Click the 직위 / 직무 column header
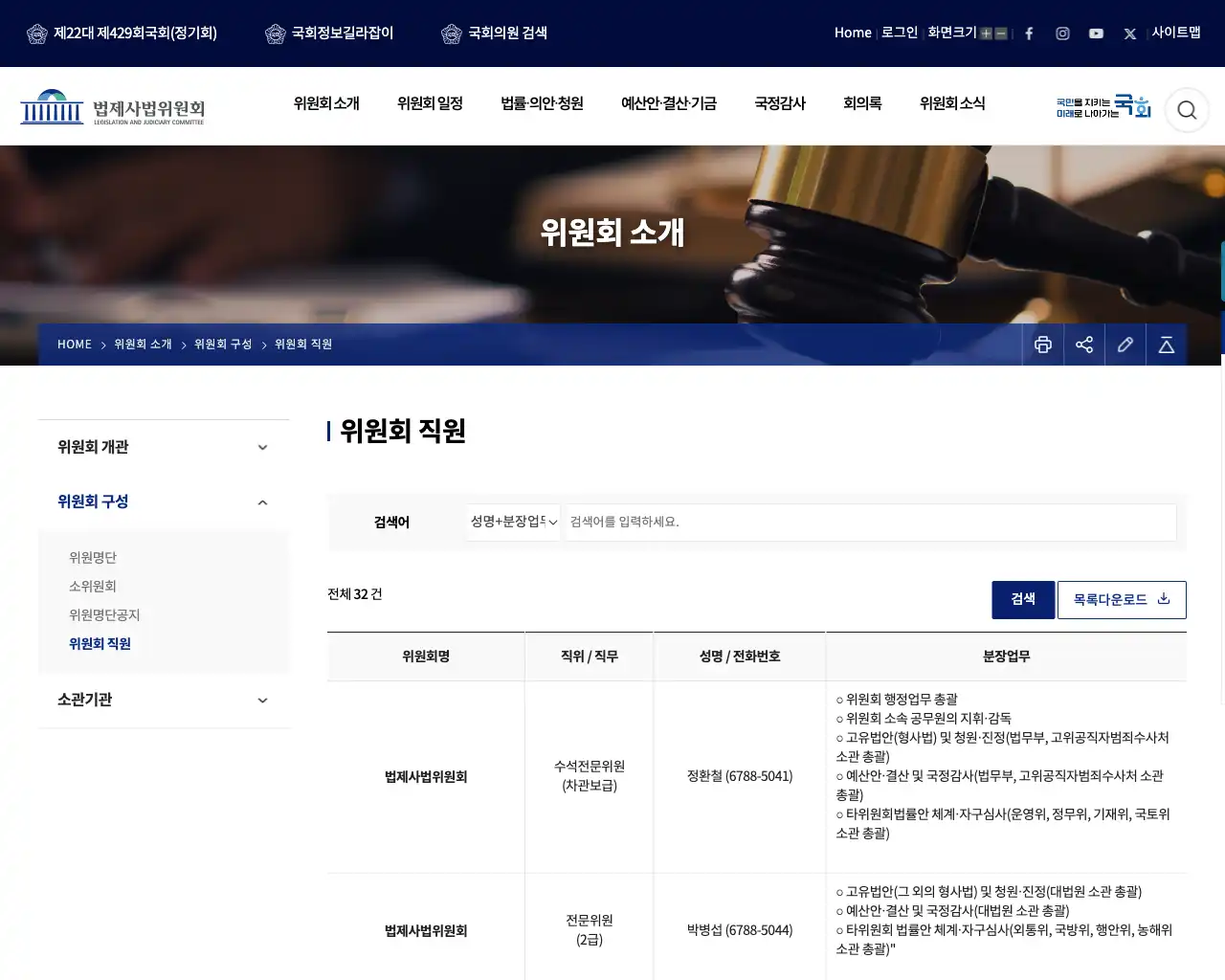This screenshot has height=980, width=1225. click(590, 657)
